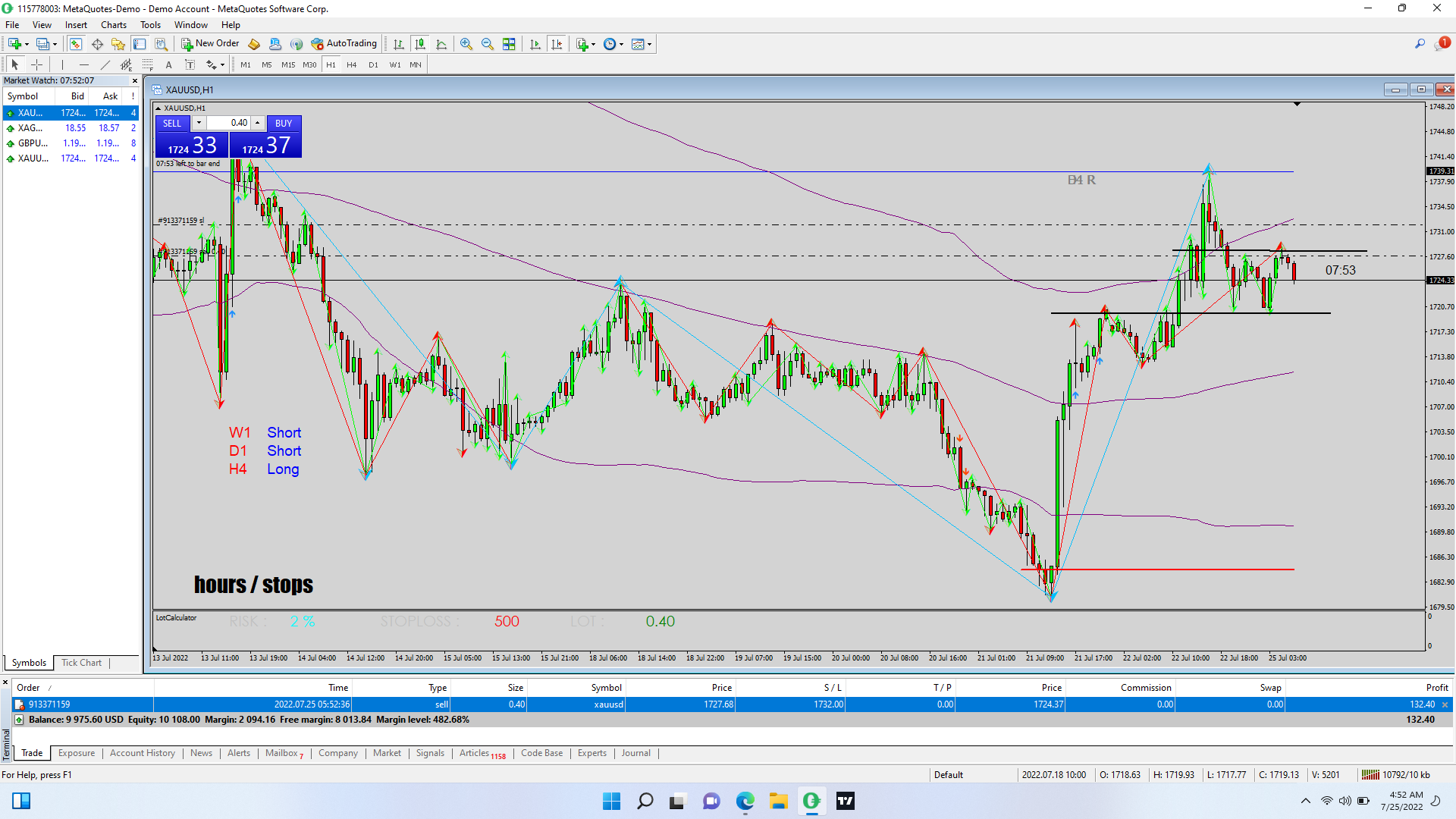Enable chart auto scroll
Viewport: 1456px width, 819px height.
click(535, 44)
